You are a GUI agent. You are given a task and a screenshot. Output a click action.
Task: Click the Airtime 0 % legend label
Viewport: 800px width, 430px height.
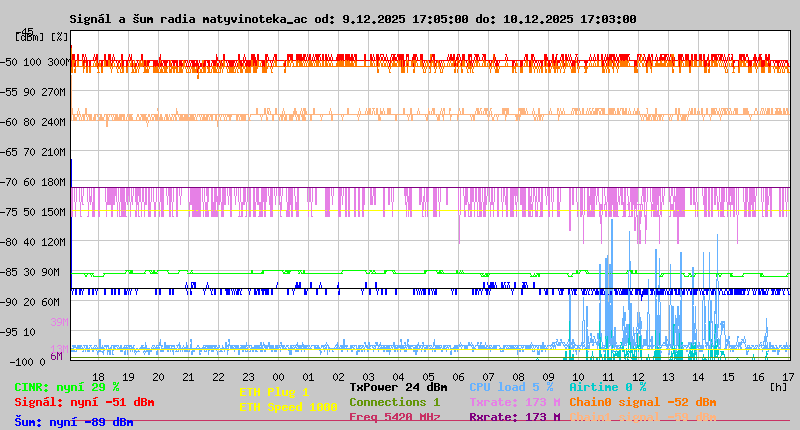click(x=608, y=387)
